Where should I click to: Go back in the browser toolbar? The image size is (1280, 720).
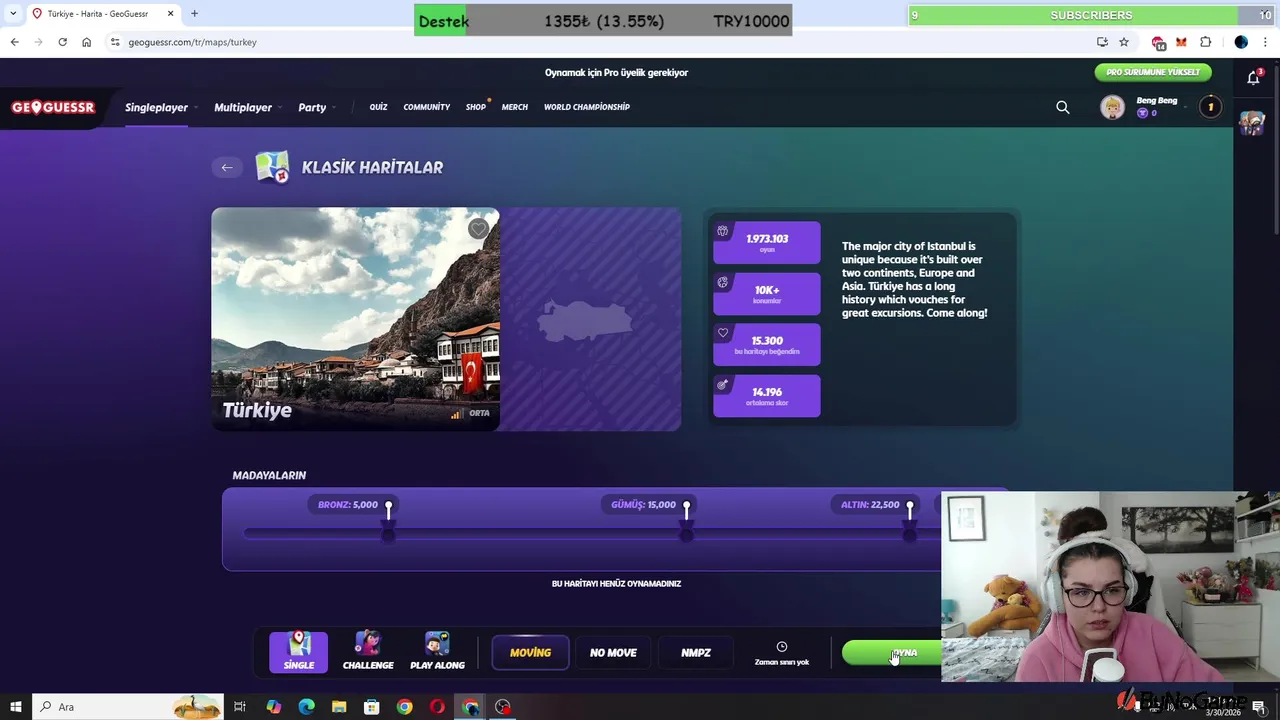(x=14, y=42)
